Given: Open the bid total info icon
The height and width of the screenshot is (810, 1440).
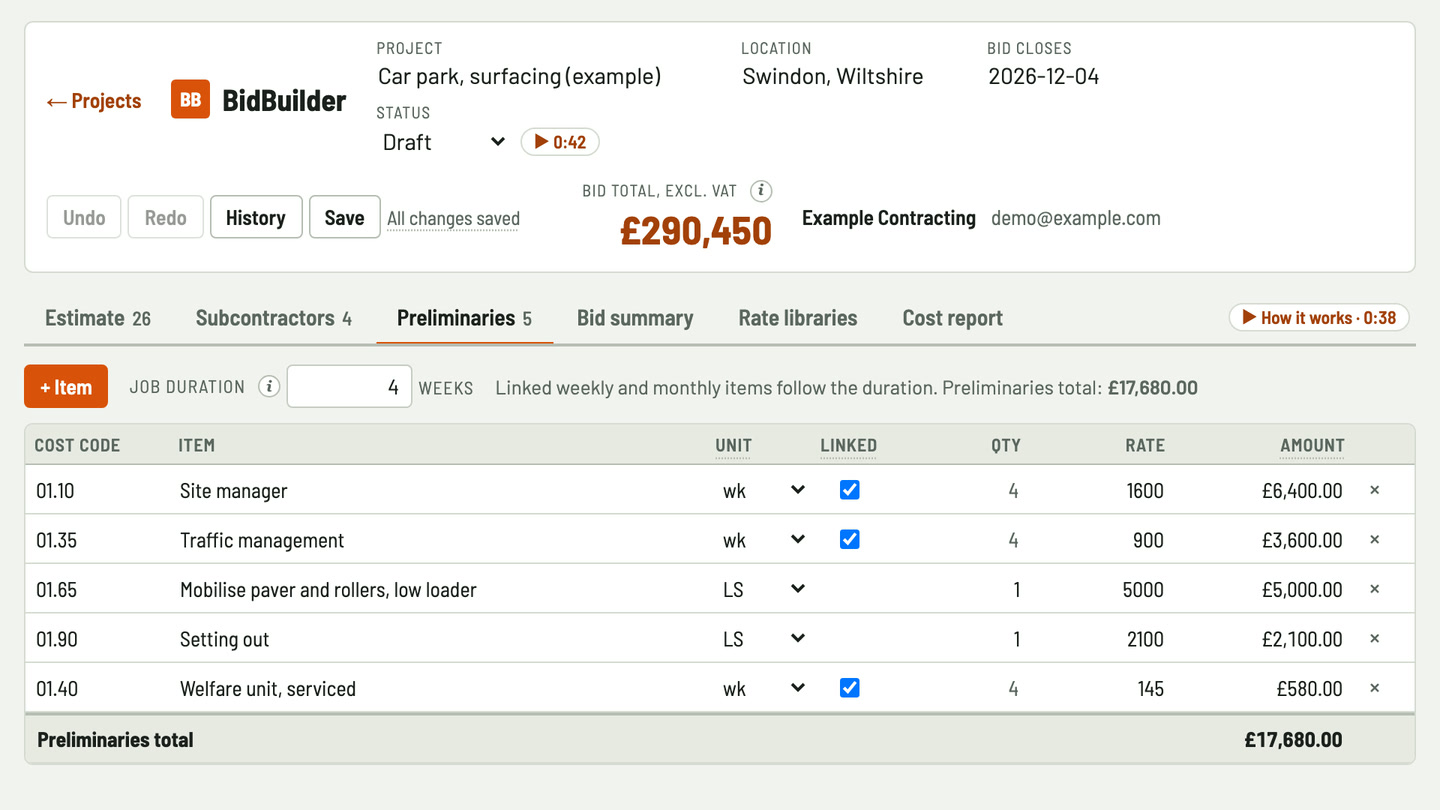Looking at the screenshot, I should [761, 191].
